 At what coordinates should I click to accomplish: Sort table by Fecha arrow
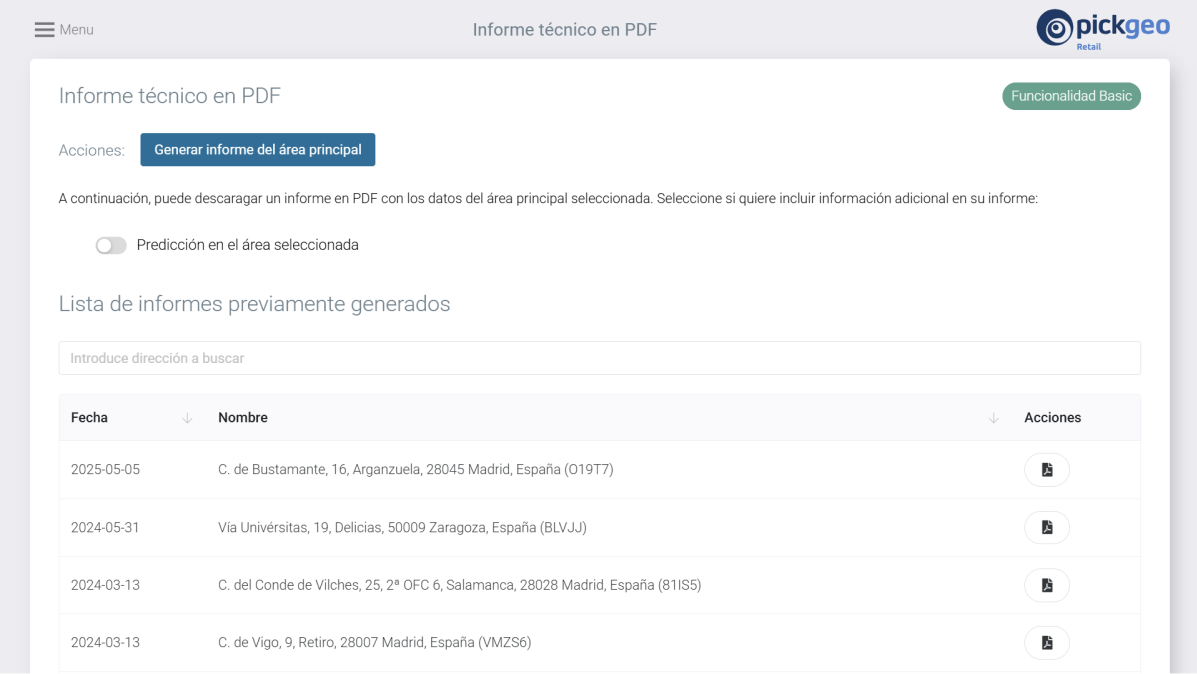(x=187, y=418)
